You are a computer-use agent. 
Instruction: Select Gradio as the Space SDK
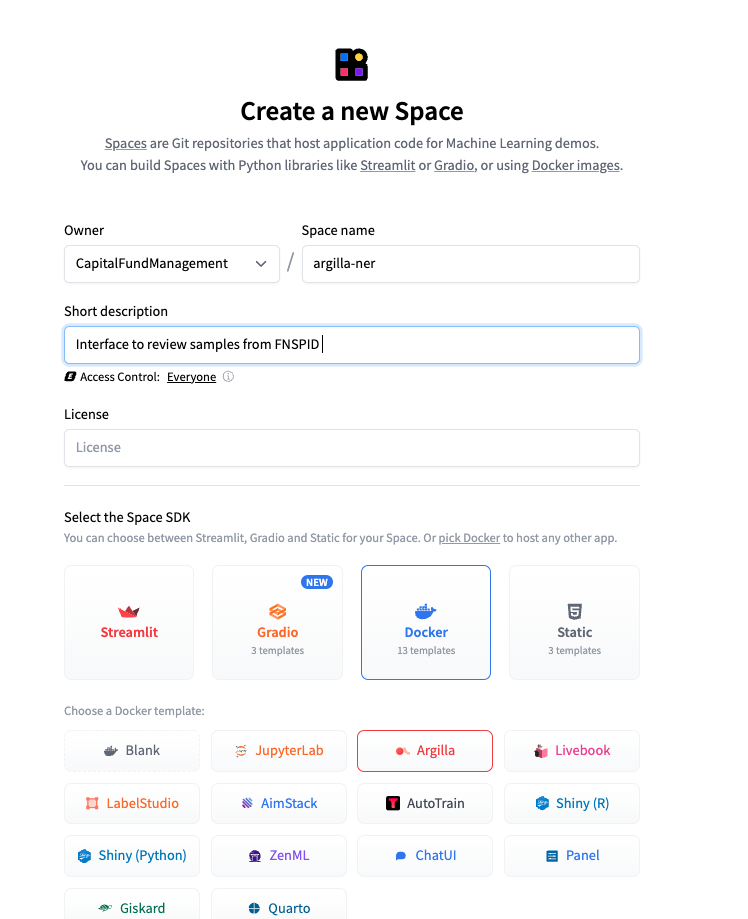point(277,621)
